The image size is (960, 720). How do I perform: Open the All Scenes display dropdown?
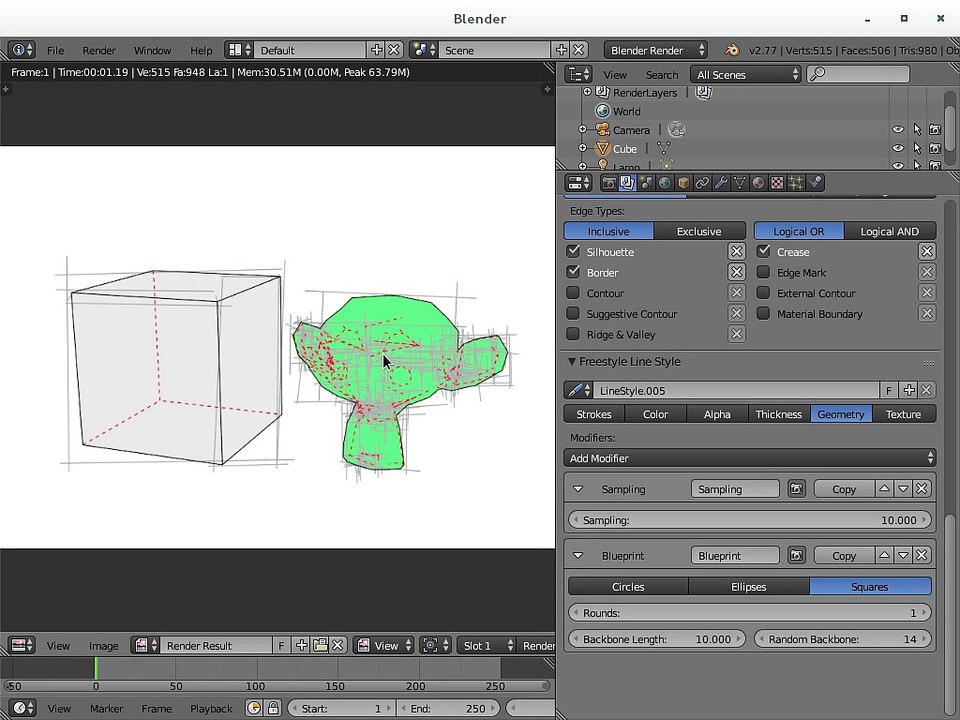746,75
